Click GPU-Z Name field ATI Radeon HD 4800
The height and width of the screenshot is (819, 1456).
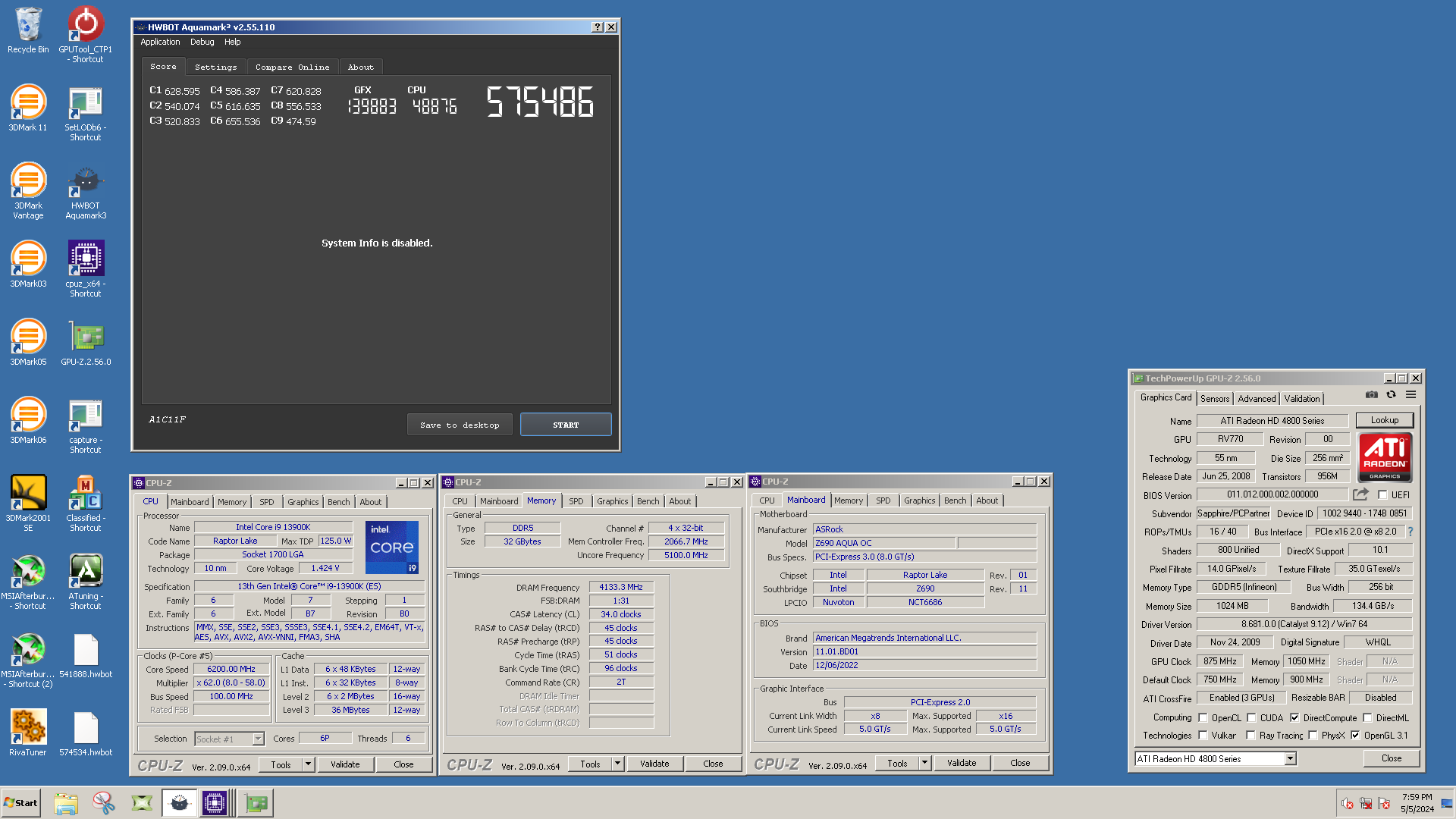[x=1272, y=421]
